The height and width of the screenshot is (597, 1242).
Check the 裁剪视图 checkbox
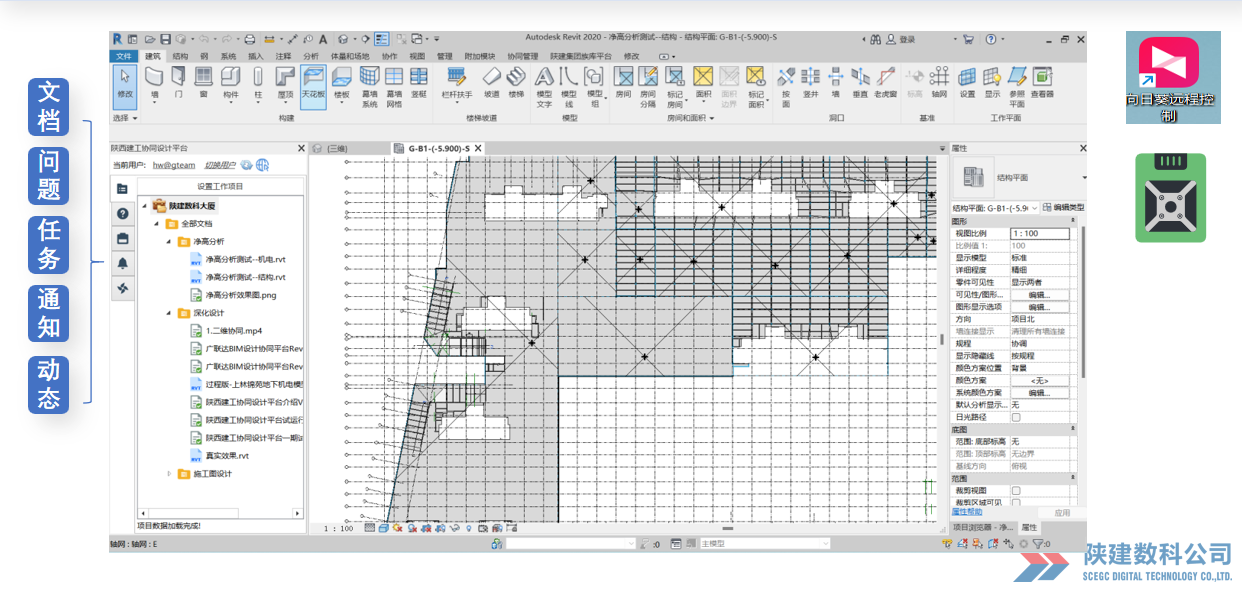1016,491
